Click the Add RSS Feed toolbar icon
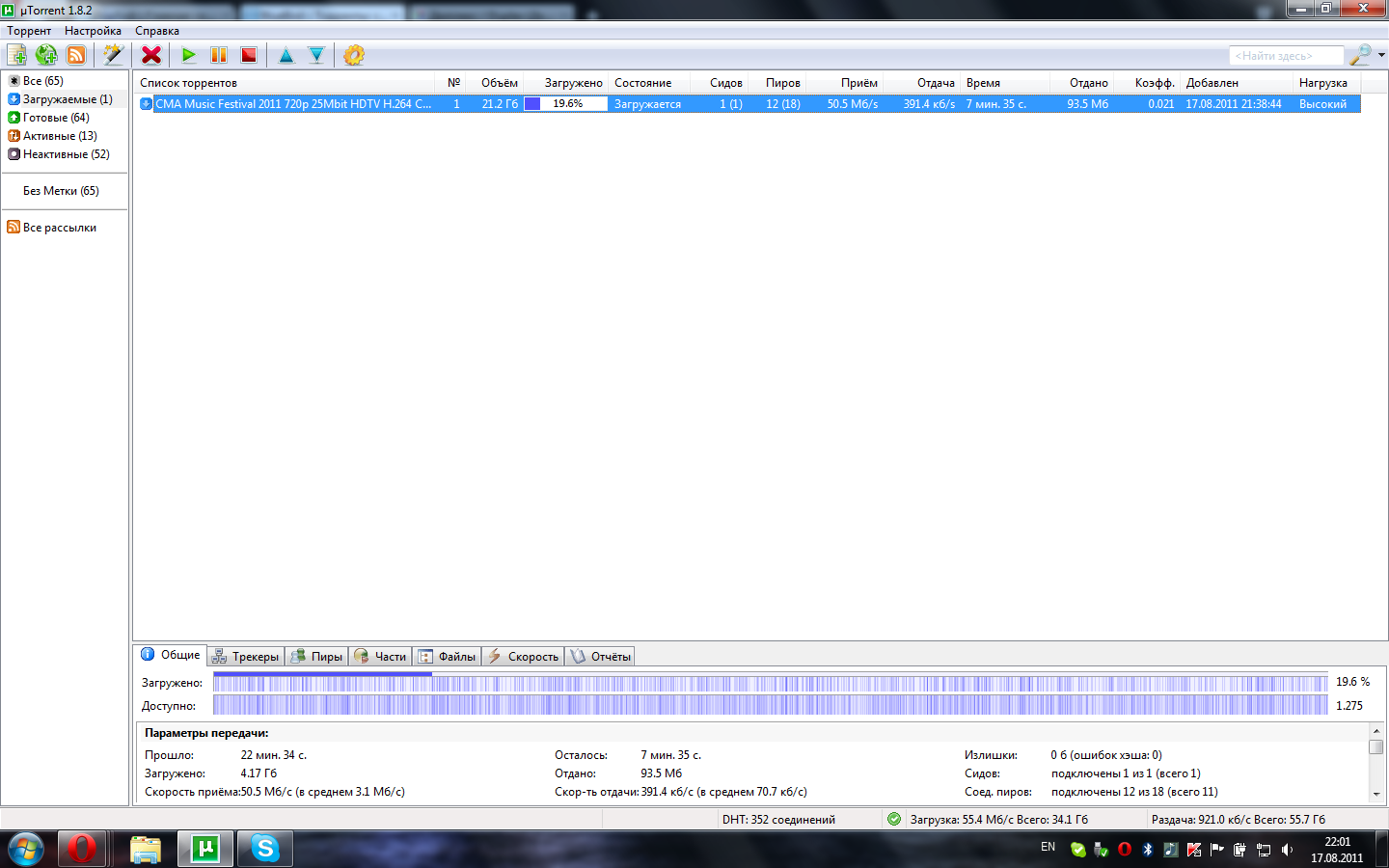This screenshot has width=1389, height=868. click(76, 55)
